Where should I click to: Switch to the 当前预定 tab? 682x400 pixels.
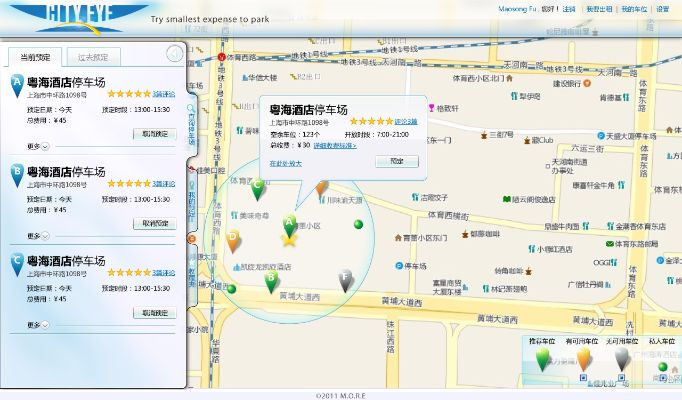point(35,57)
